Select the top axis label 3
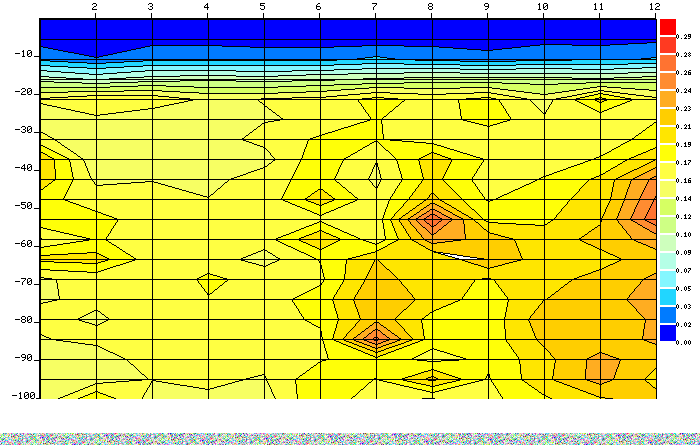The image size is (700, 445). (x=150, y=7)
